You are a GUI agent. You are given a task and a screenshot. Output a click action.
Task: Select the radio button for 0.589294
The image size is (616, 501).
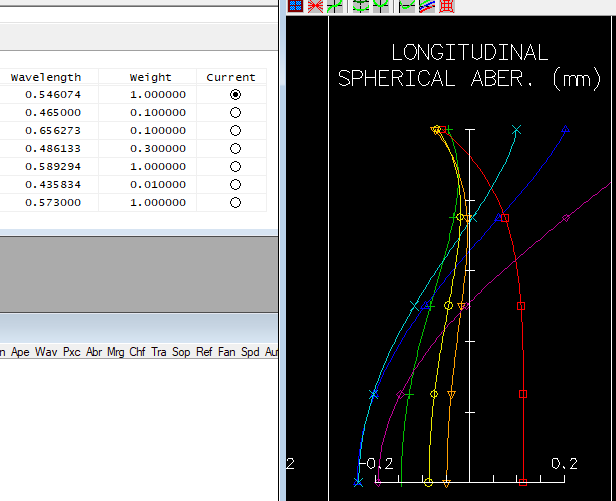pos(235,167)
